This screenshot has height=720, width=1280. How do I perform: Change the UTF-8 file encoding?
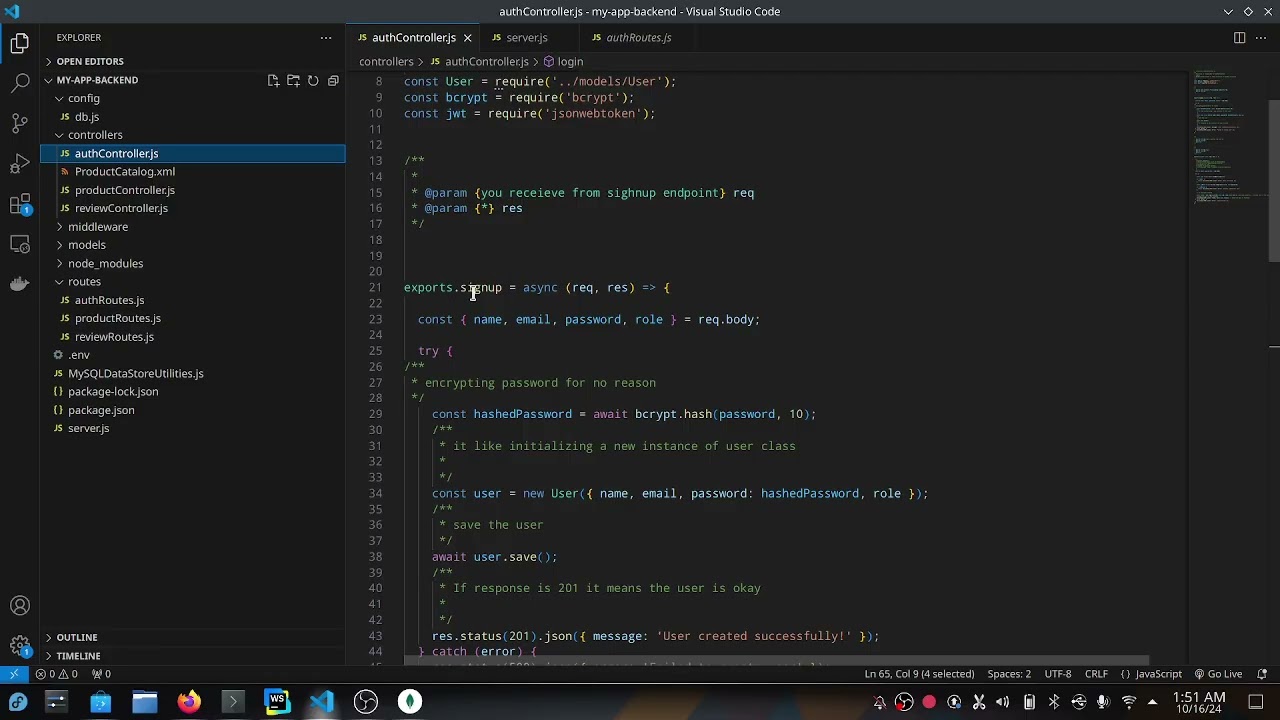[x=1058, y=674]
